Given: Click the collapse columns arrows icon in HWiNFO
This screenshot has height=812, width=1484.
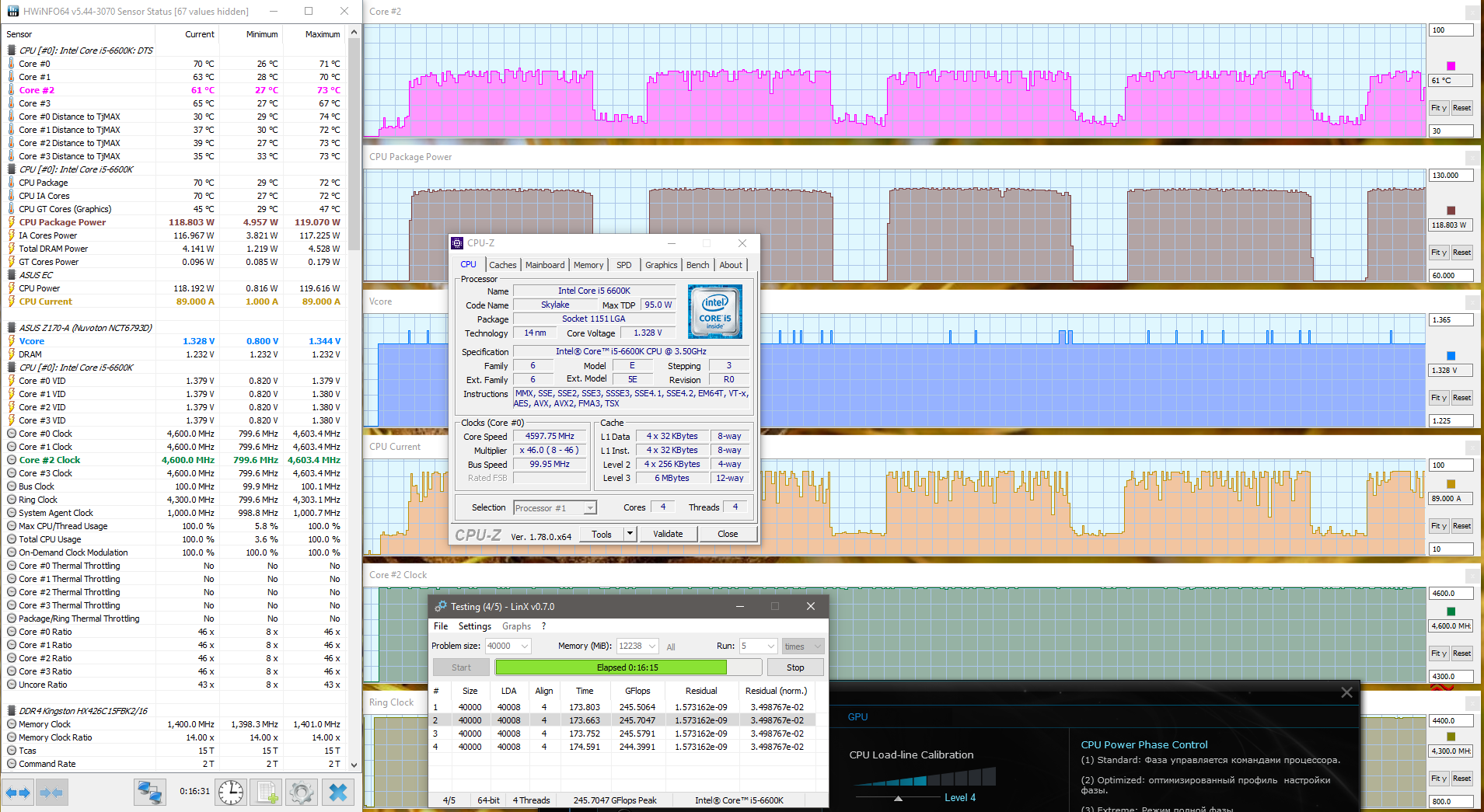Looking at the screenshot, I should click(x=51, y=793).
